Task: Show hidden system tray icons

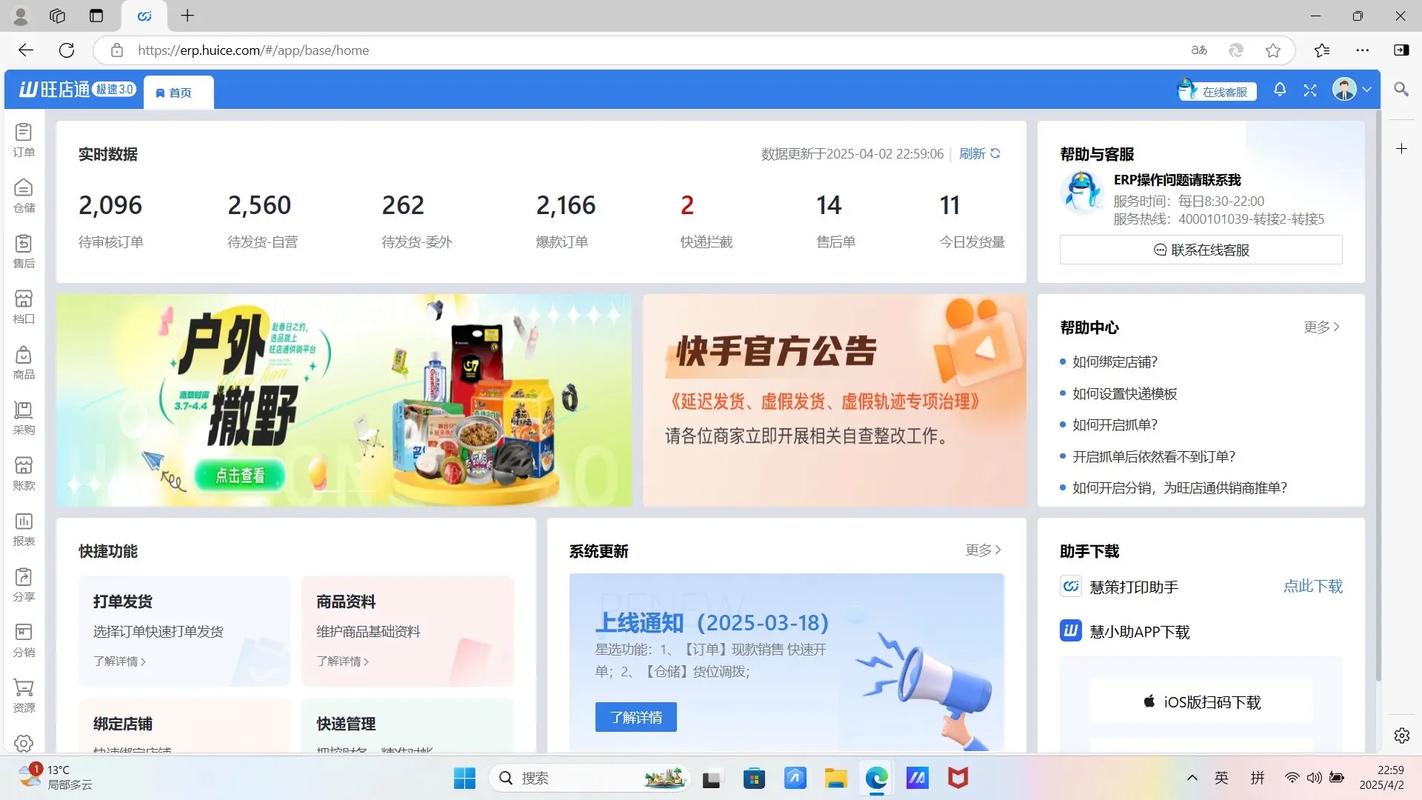Action: pos(1192,778)
